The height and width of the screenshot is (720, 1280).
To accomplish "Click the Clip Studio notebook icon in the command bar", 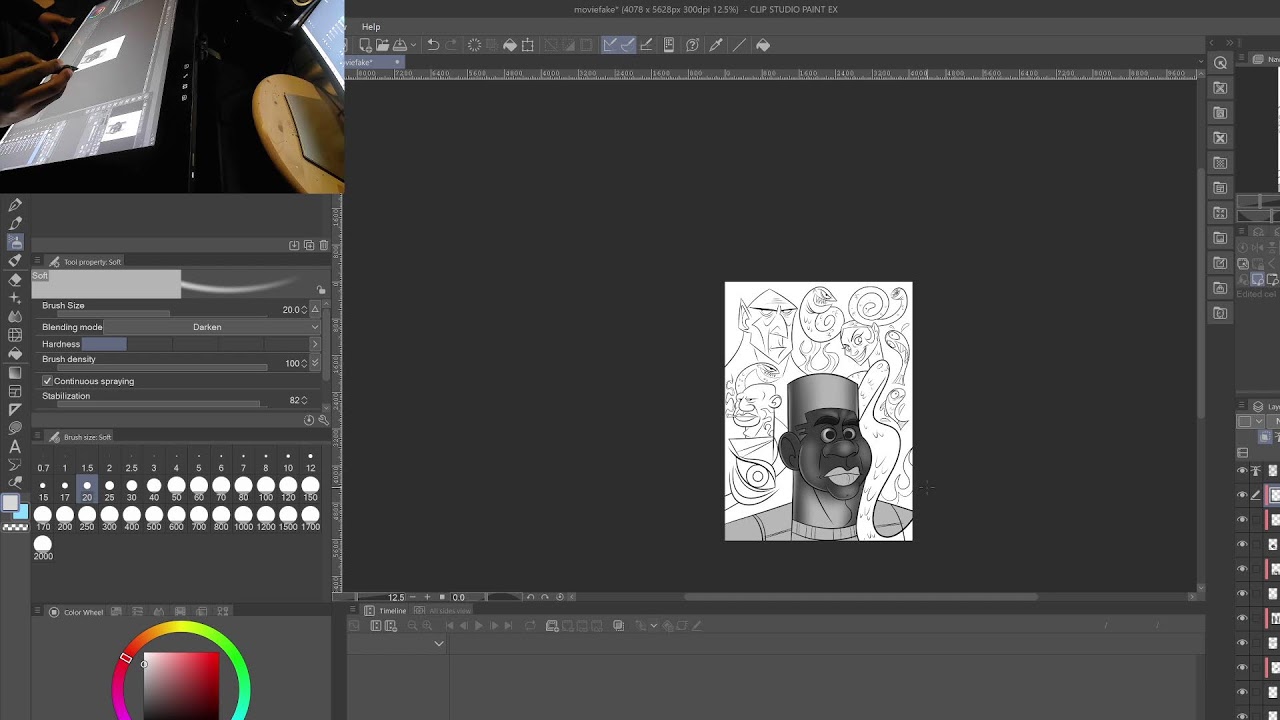I will coord(669,45).
